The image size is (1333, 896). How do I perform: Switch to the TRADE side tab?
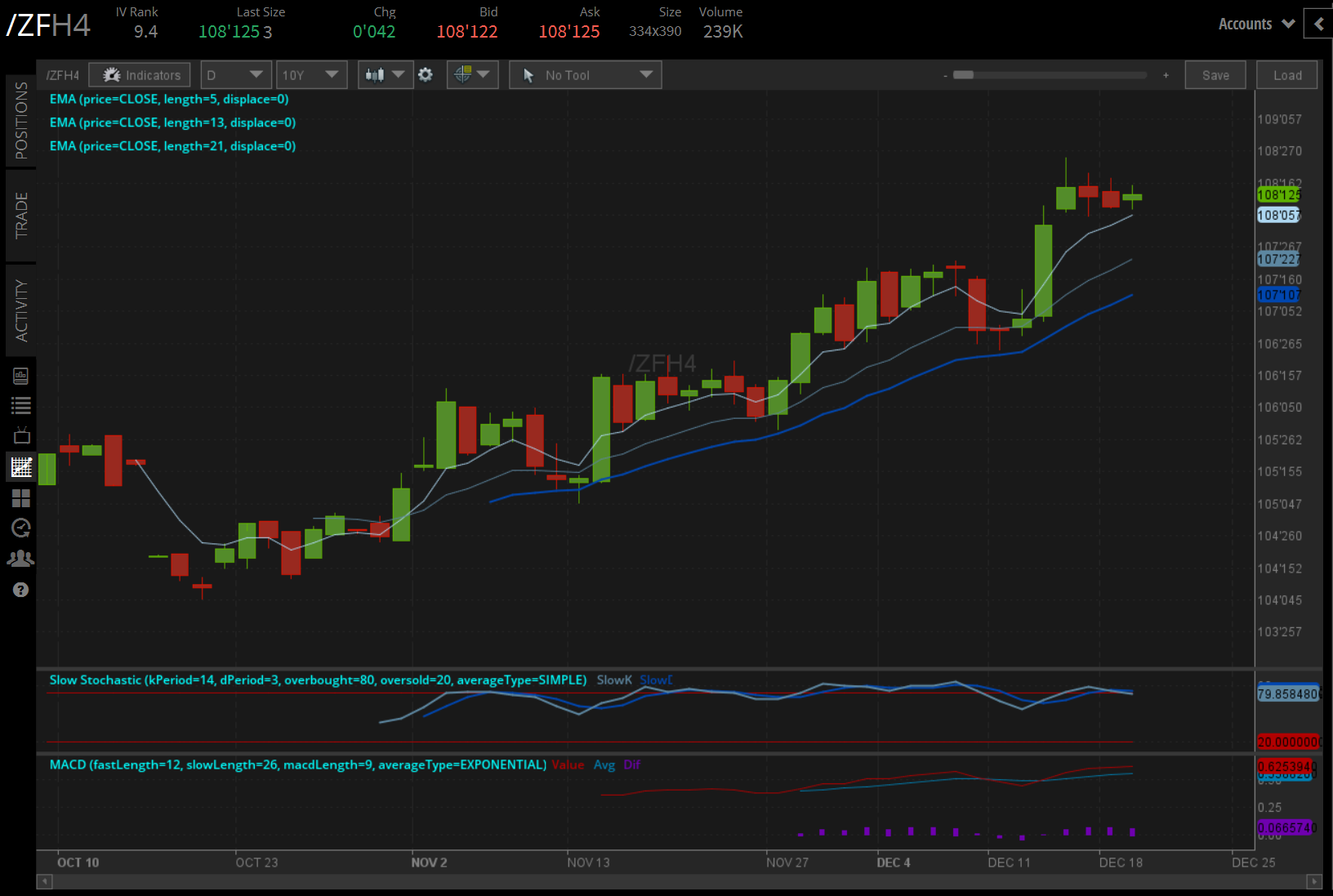point(20,216)
